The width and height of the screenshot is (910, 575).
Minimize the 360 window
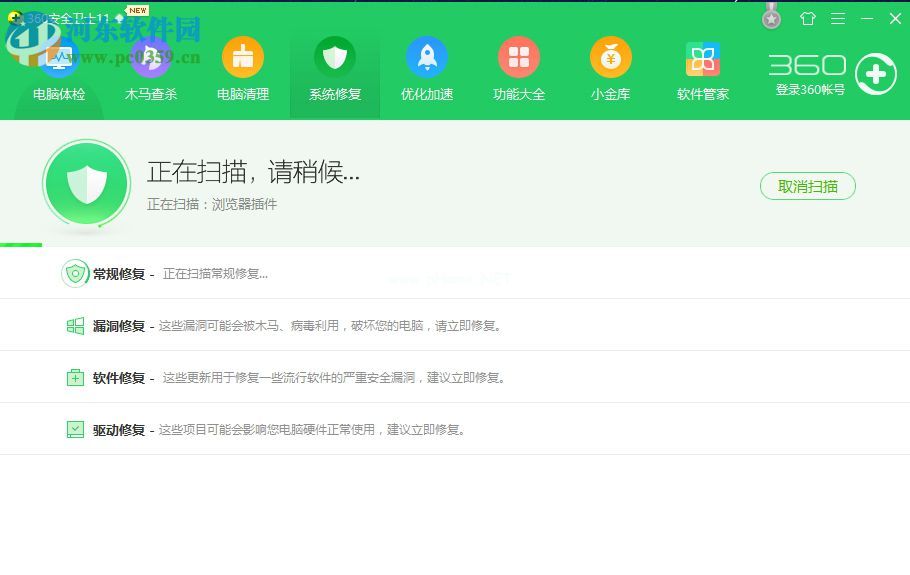867,19
